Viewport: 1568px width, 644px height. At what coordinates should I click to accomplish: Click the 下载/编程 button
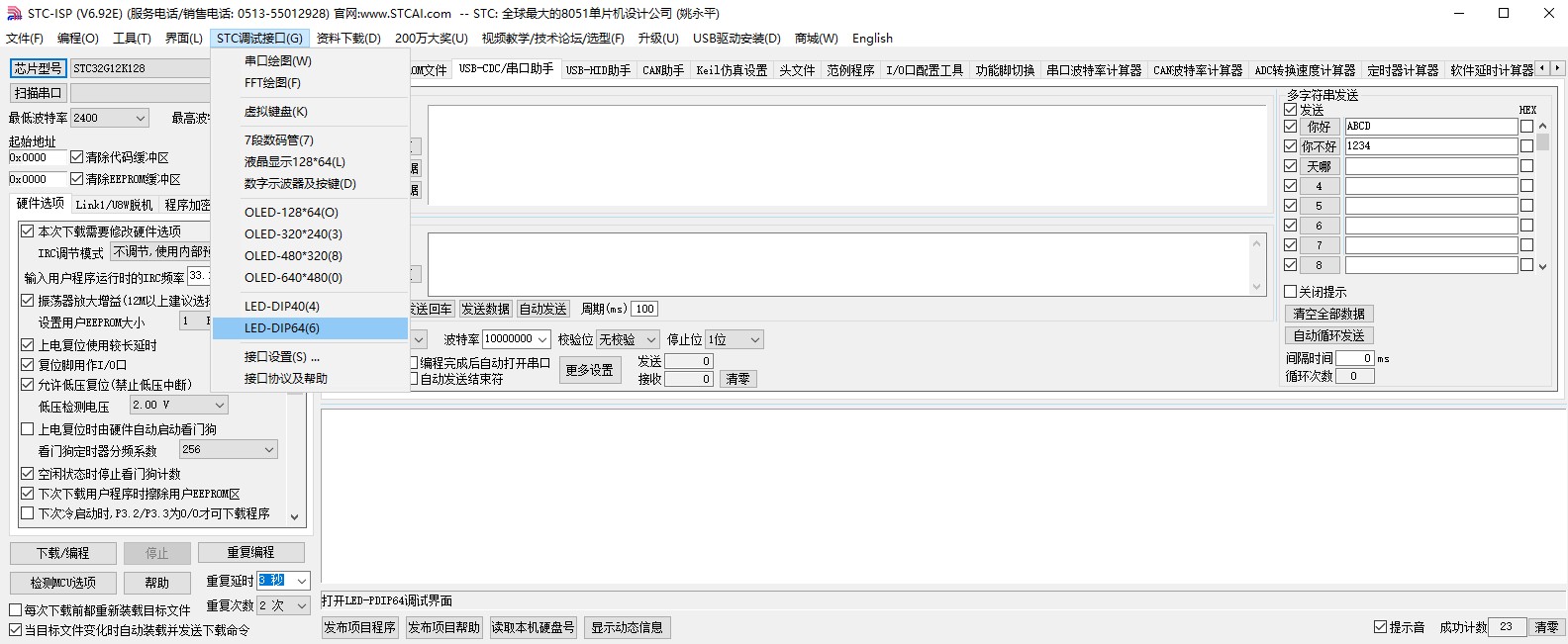pos(63,553)
